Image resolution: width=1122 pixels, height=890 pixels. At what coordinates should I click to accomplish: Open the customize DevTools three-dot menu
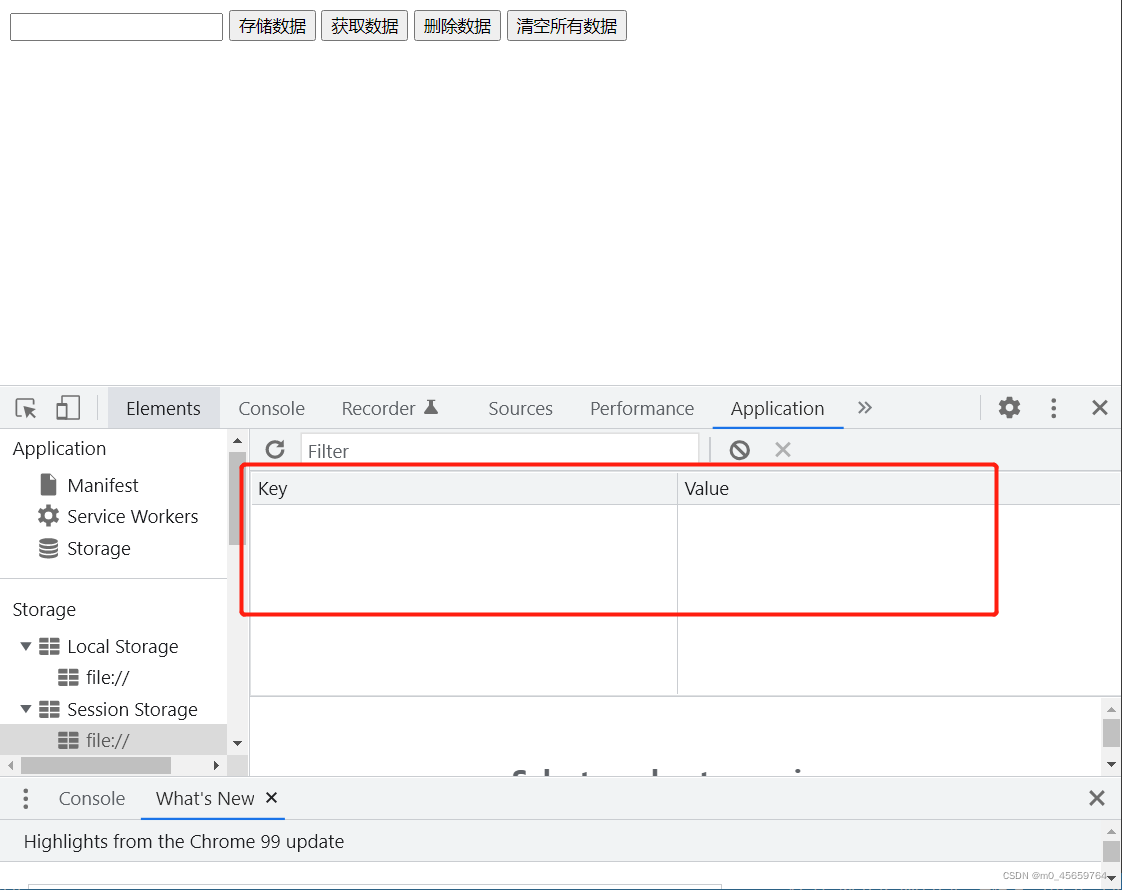tap(1053, 408)
